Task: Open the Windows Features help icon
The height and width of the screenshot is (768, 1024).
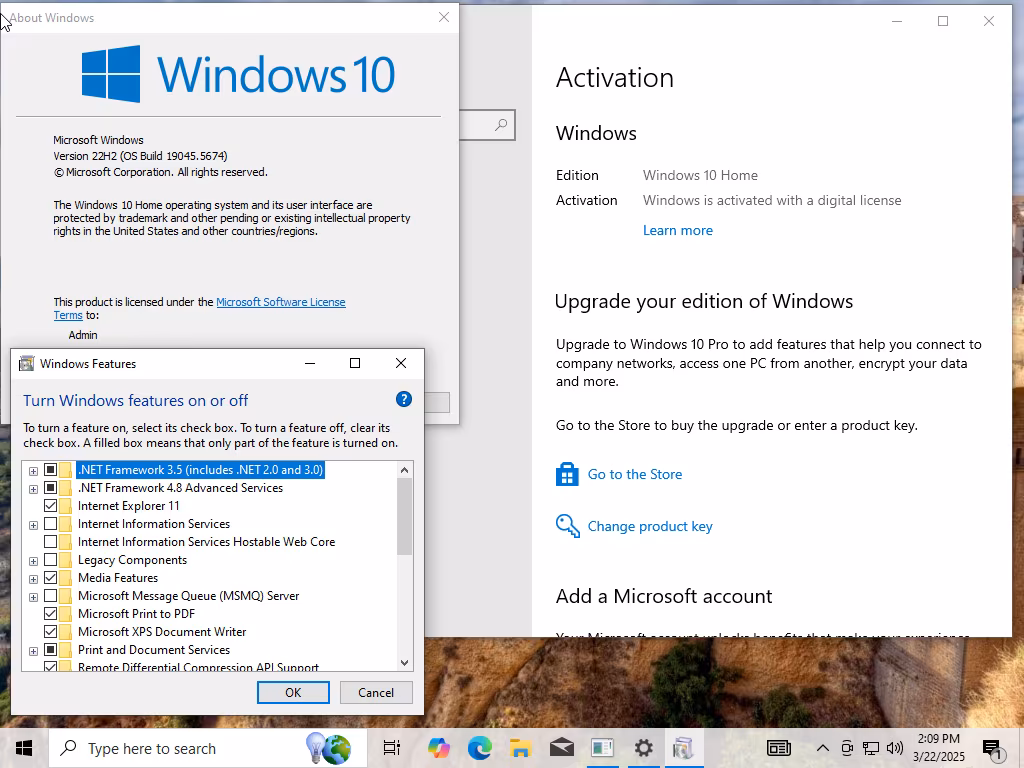Action: click(x=404, y=399)
